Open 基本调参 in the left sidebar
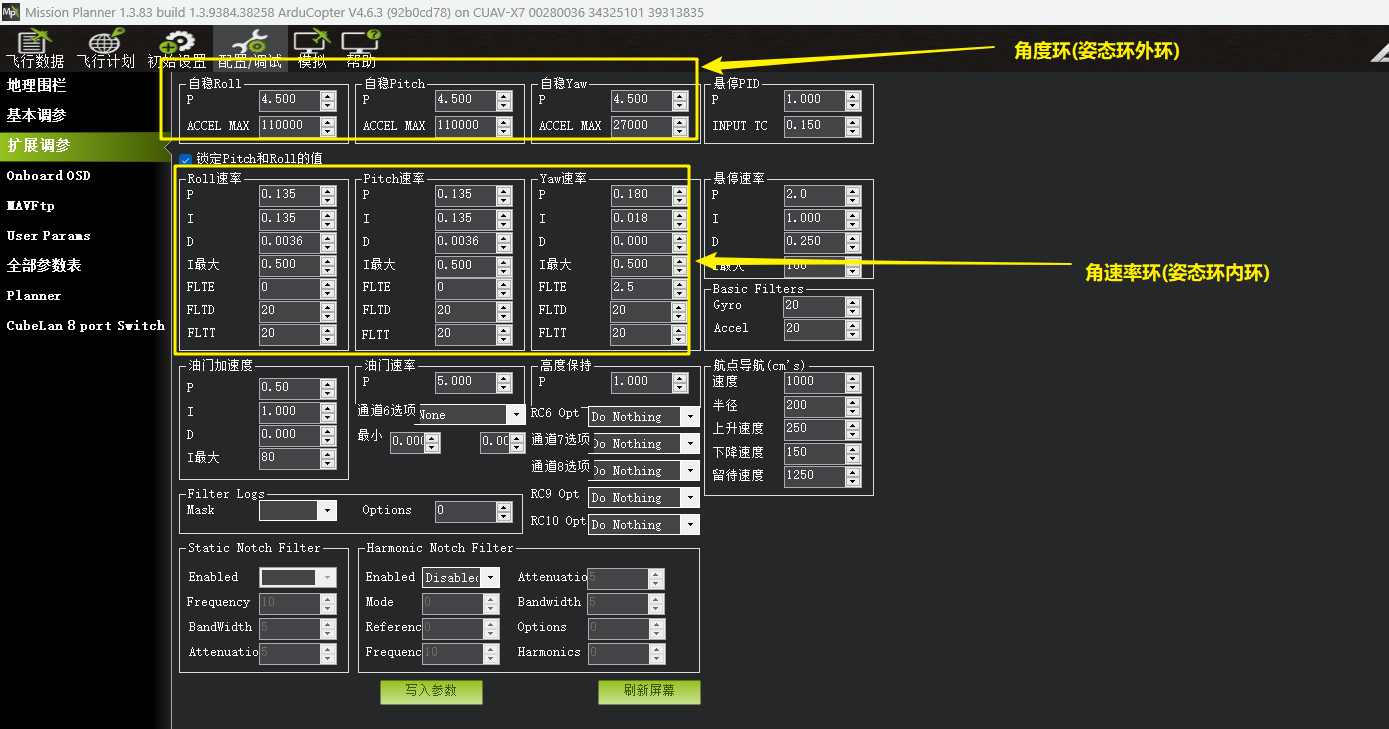This screenshot has width=1389, height=729. click(x=37, y=116)
